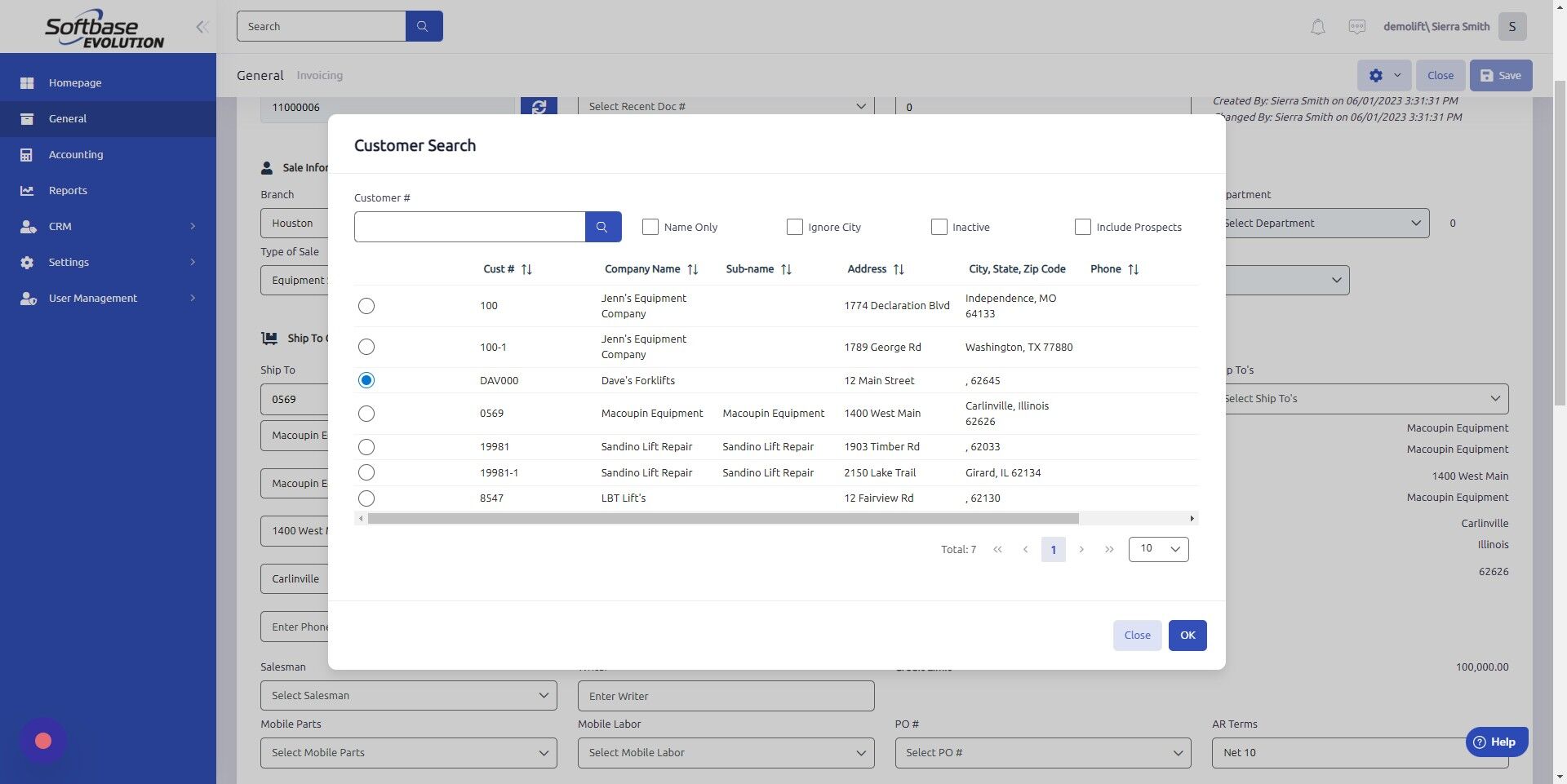1567x784 pixels.
Task: Click the Help button
Action: [x=1497, y=742]
